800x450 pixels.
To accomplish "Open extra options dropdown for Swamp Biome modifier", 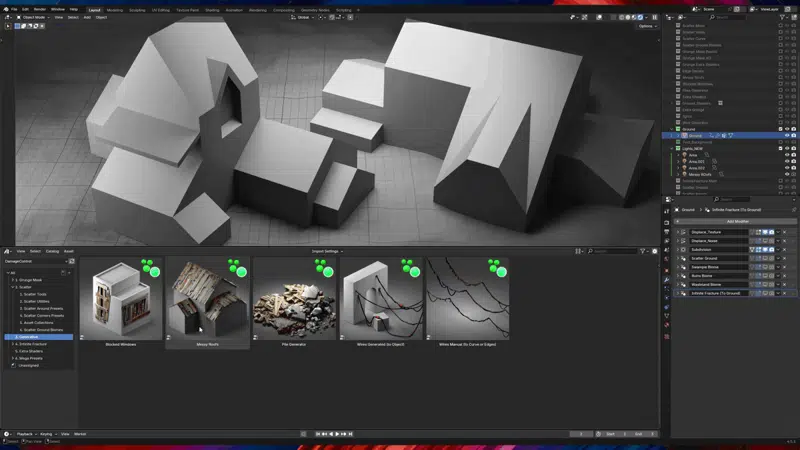I will [778, 267].
